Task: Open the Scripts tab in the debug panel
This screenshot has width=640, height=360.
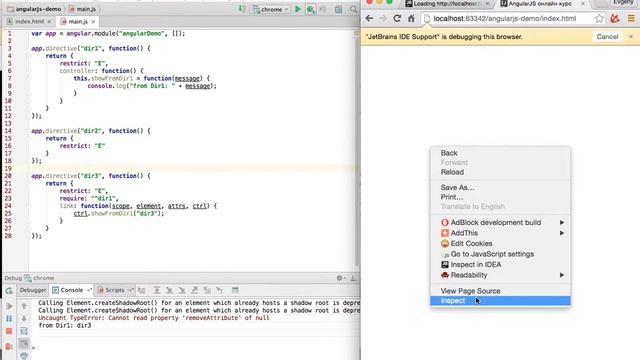Action: point(115,290)
